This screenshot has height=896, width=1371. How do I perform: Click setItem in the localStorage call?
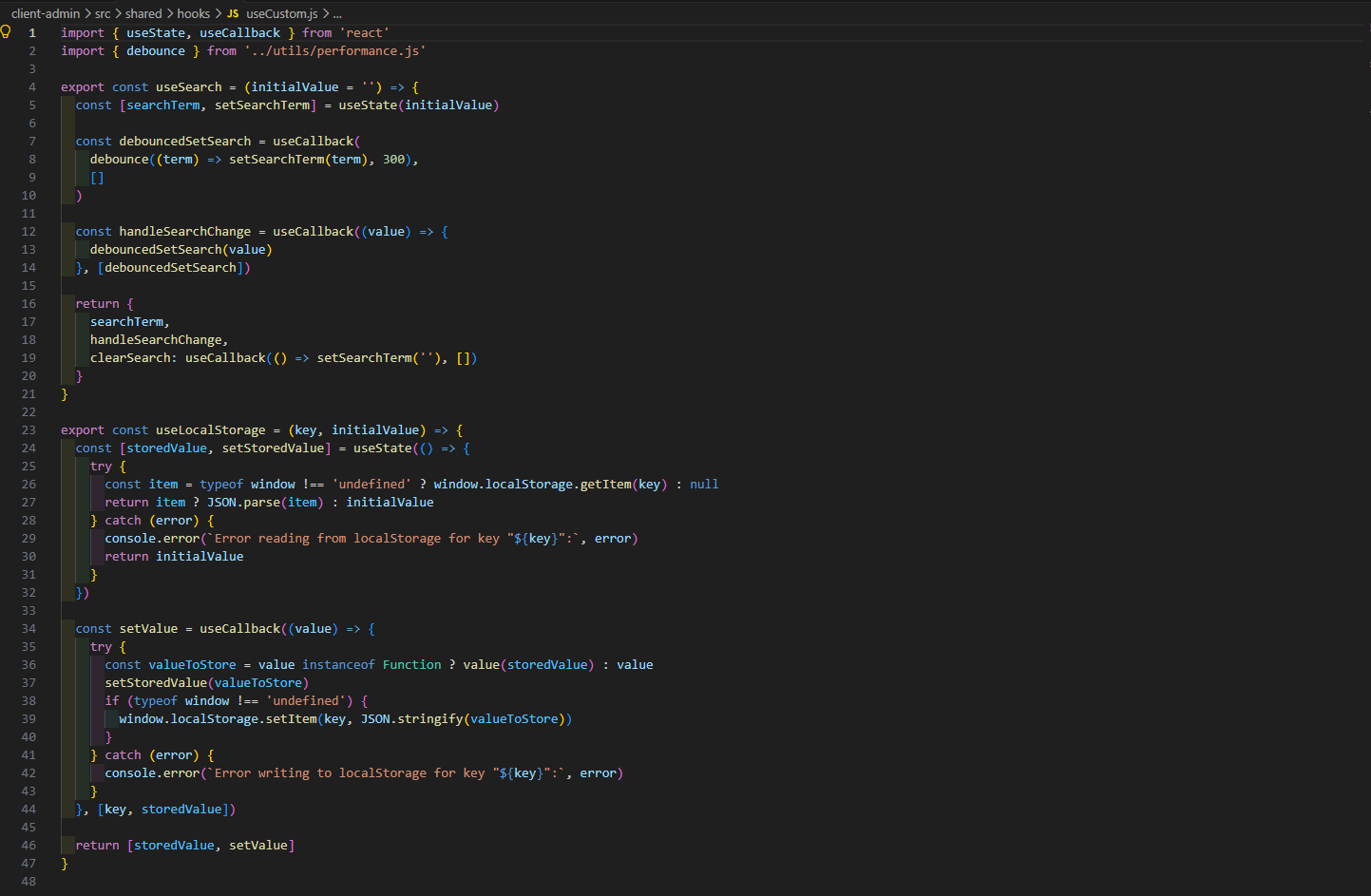coord(292,718)
